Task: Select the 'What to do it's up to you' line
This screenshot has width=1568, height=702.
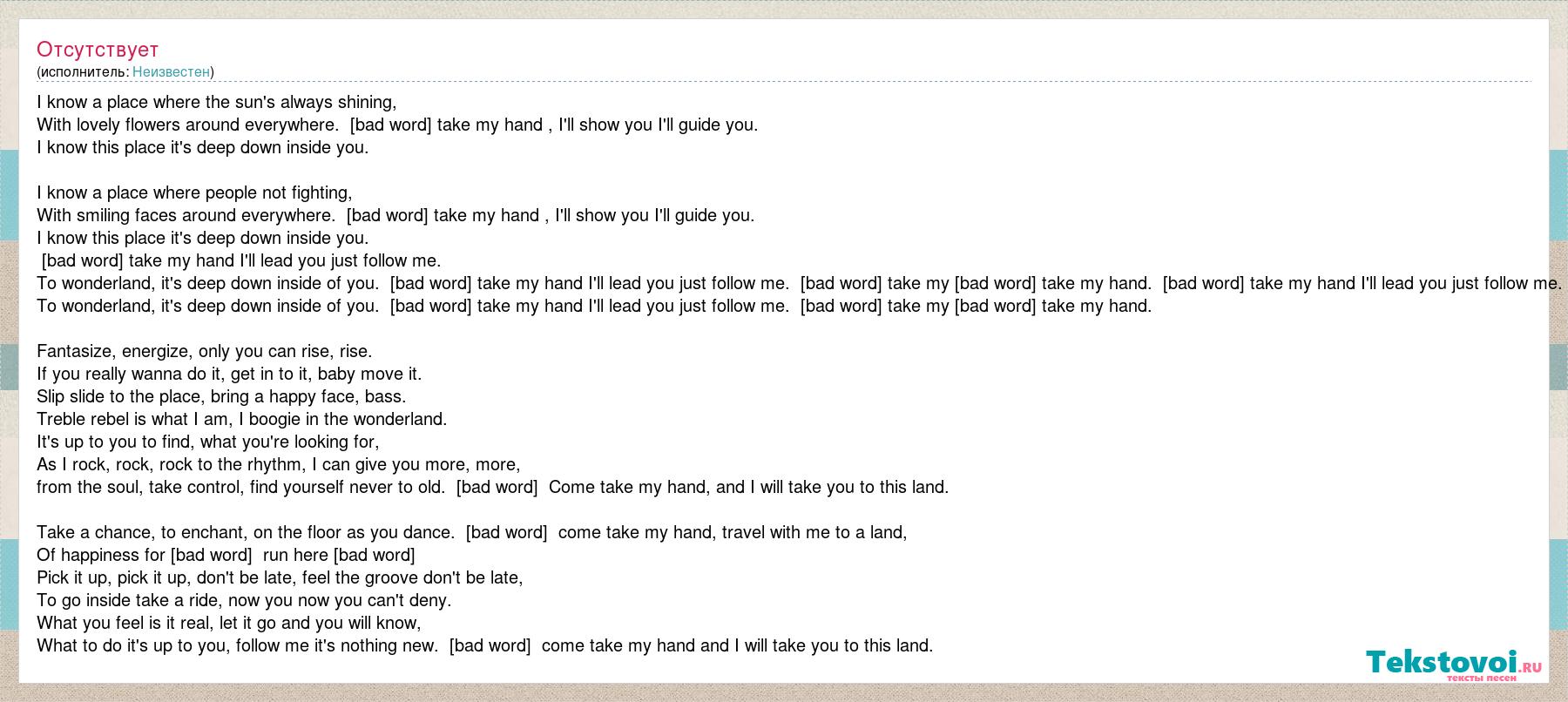Action: pos(485,645)
